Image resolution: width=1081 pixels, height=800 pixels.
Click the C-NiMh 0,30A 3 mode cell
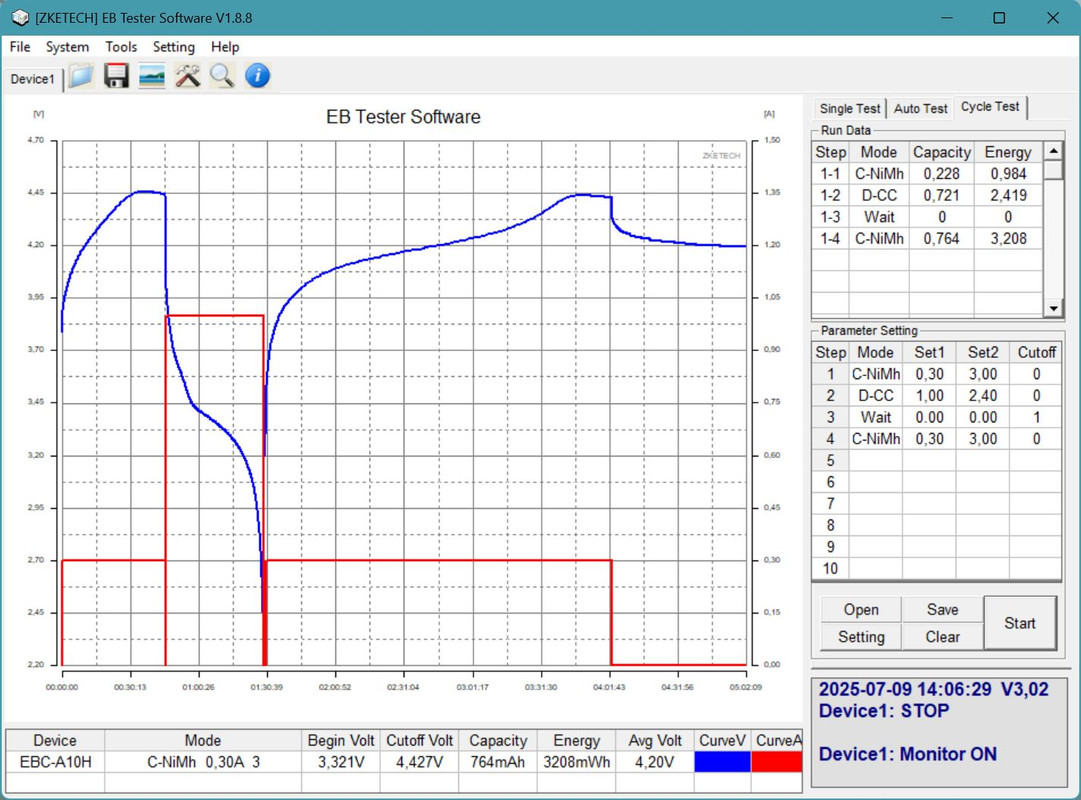tap(203, 762)
